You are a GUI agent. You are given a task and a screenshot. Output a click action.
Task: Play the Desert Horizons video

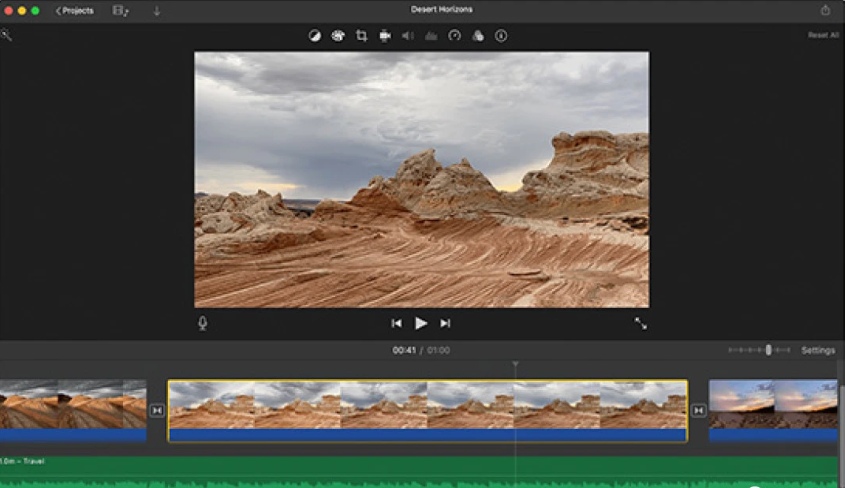[421, 323]
